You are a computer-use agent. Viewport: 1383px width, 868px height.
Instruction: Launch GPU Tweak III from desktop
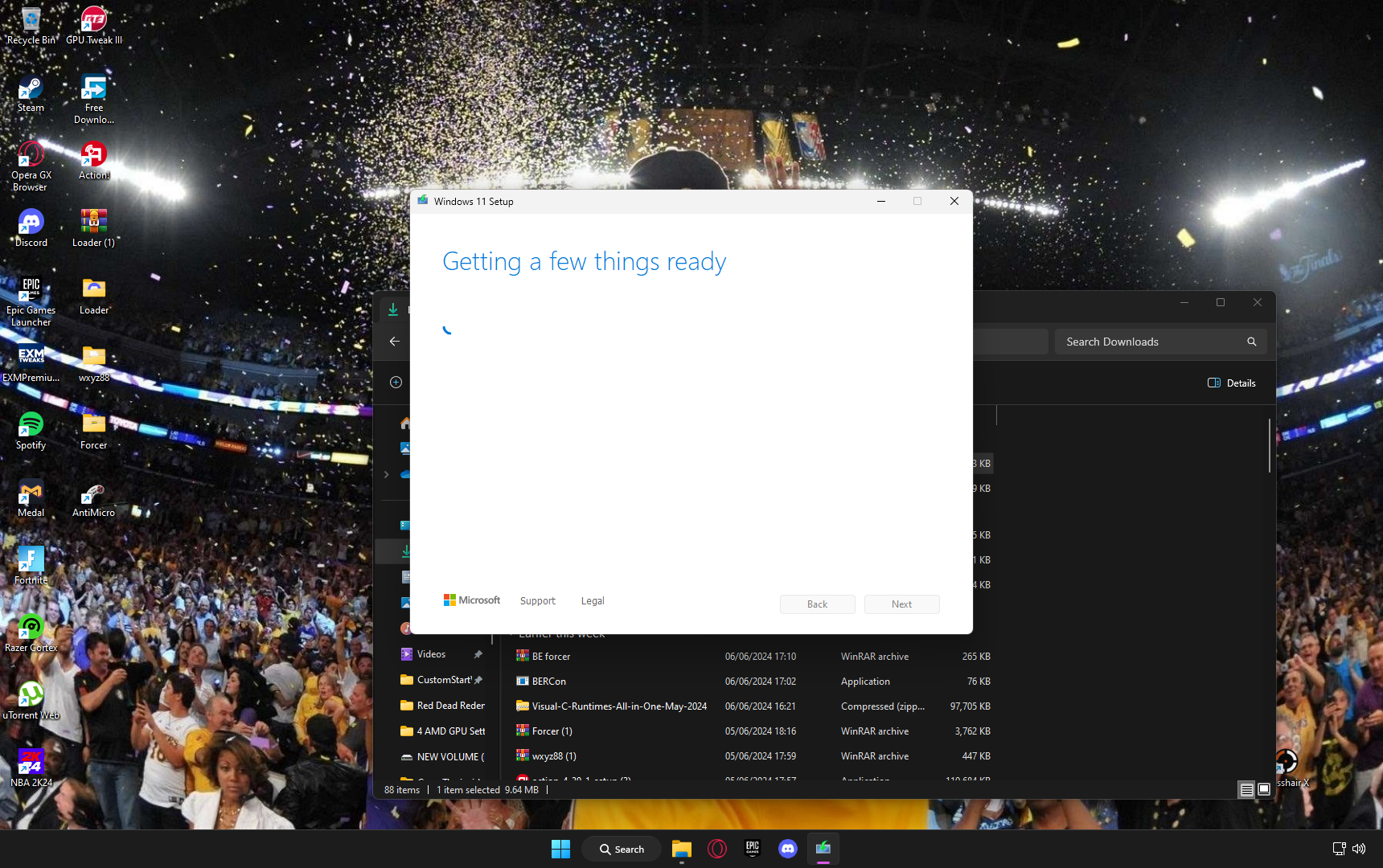click(x=94, y=24)
